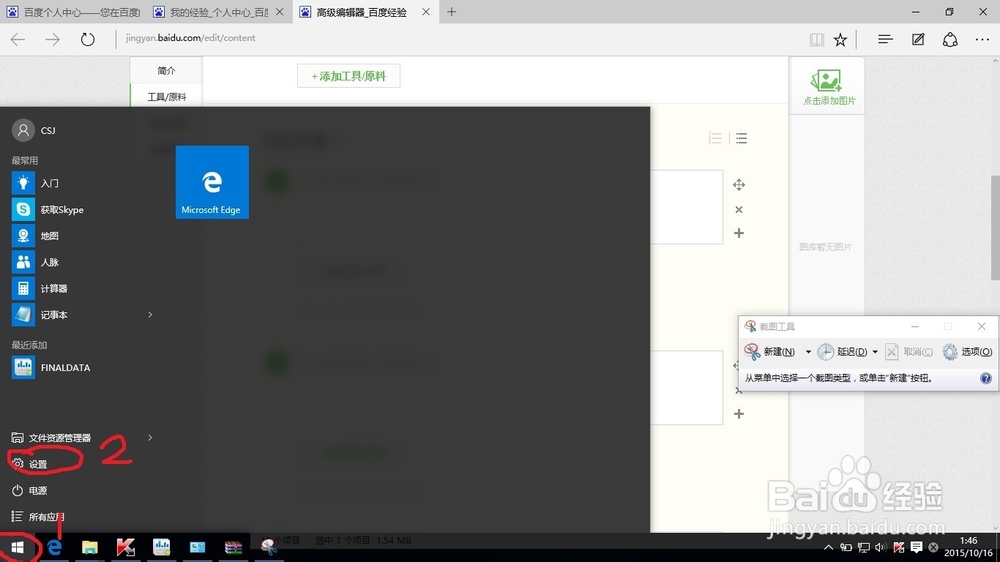Switch to 百度个人中心 browser tab
1000x562 pixels.
[72, 12]
